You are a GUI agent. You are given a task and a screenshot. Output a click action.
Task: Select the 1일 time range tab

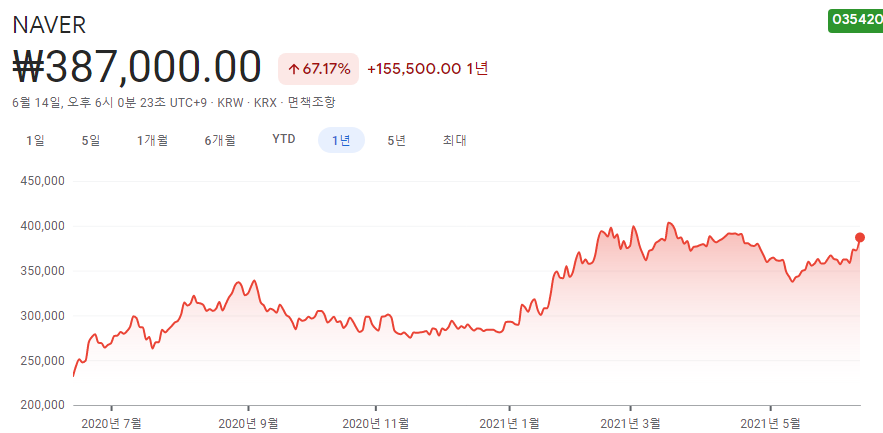pos(35,140)
